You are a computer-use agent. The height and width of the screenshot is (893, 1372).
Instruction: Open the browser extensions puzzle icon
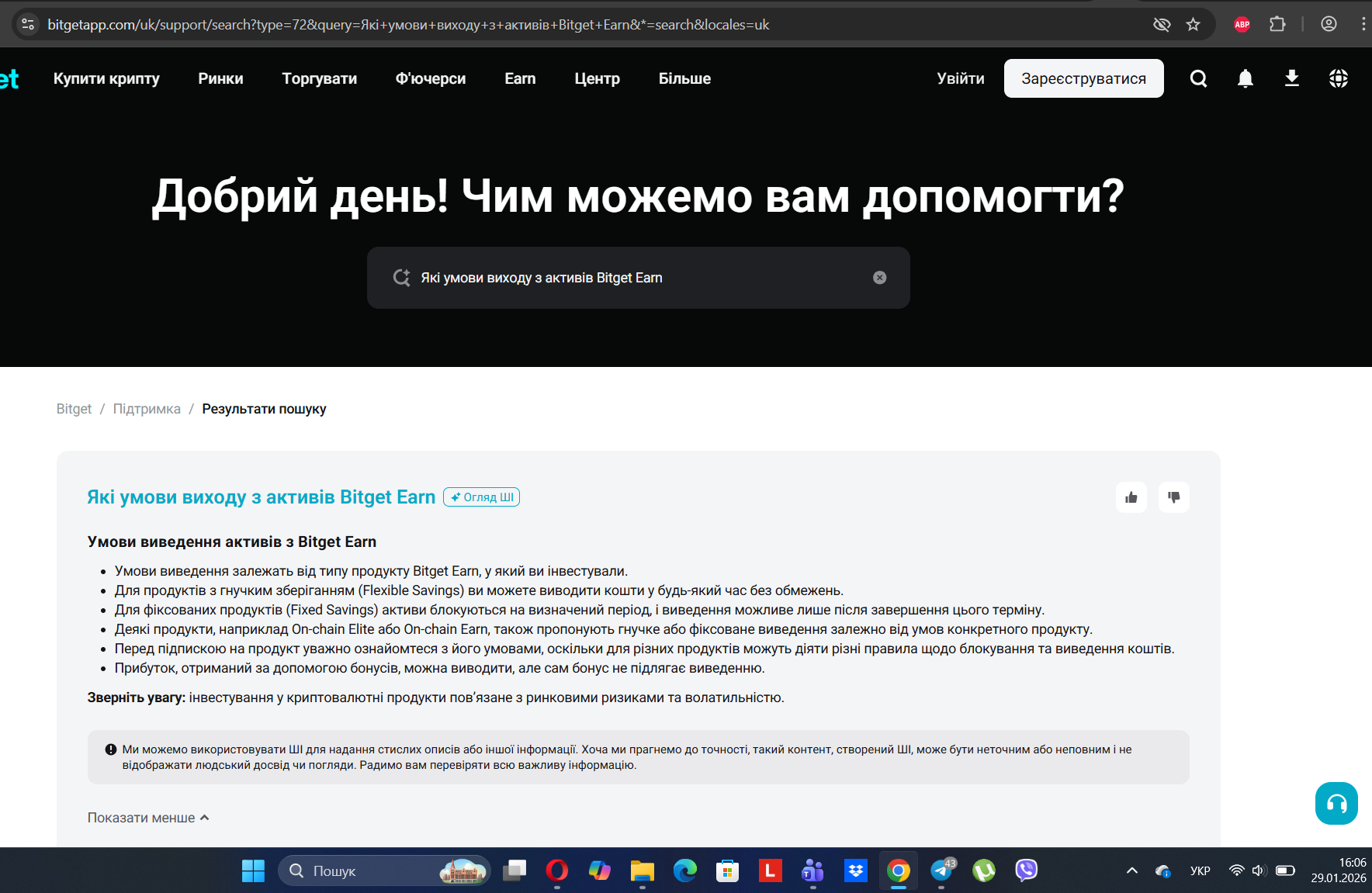(x=1277, y=25)
